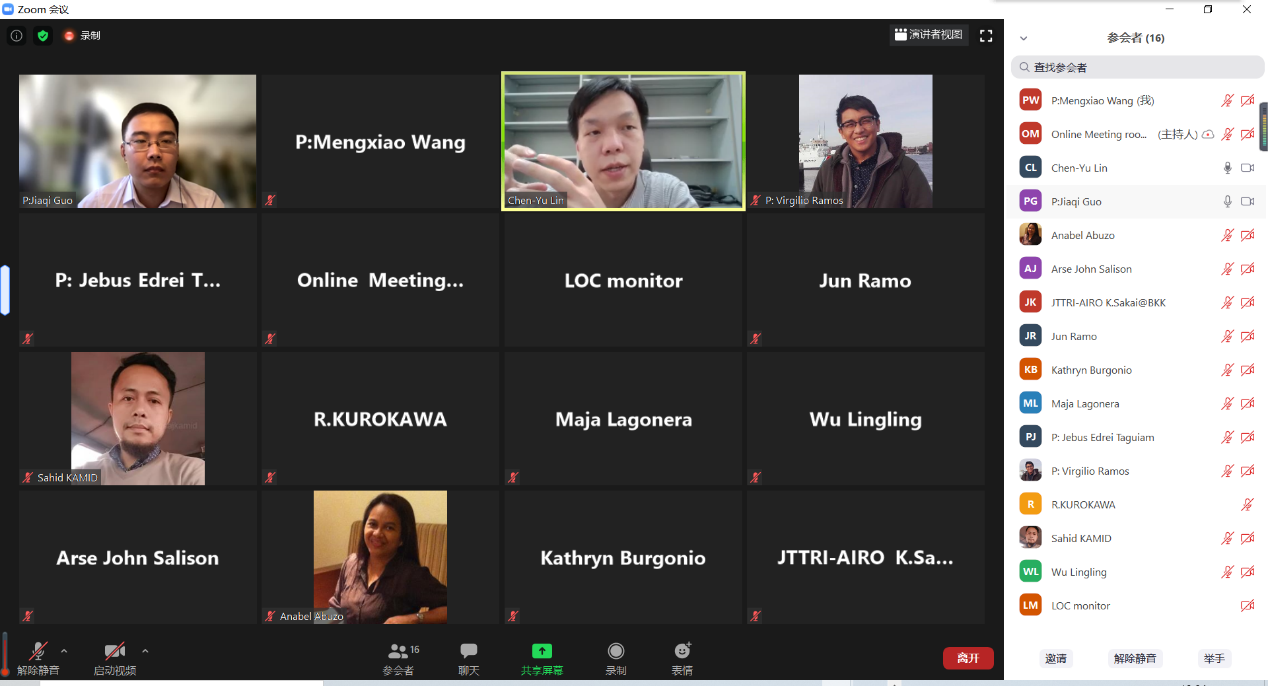Click the green encryption shield icon

(43, 35)
